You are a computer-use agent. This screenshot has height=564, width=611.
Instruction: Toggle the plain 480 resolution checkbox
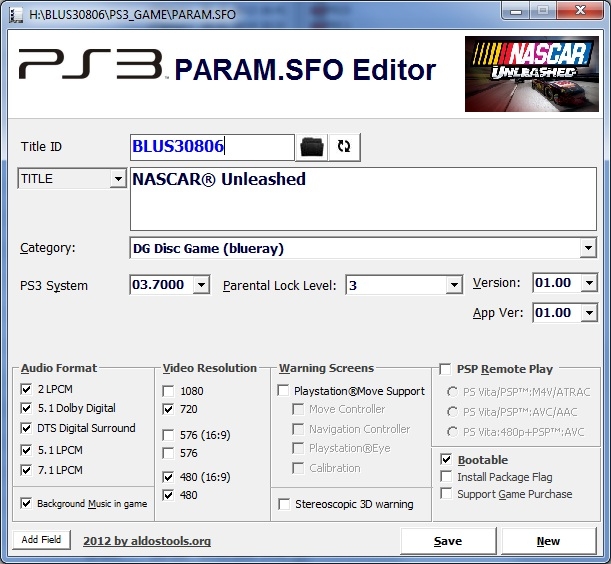[168, 495]
